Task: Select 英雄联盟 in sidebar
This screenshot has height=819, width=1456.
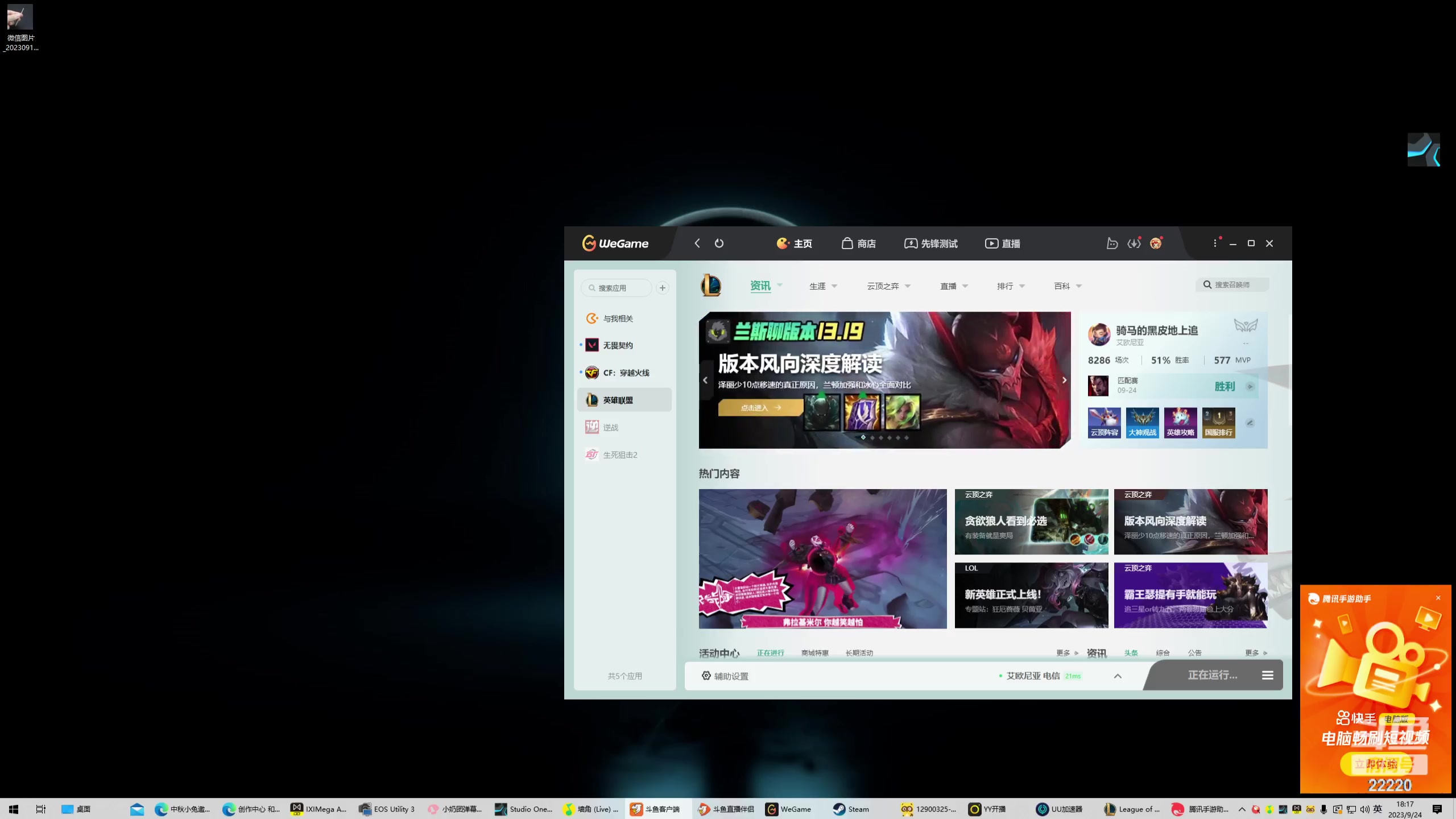Action: click(624, 400)
